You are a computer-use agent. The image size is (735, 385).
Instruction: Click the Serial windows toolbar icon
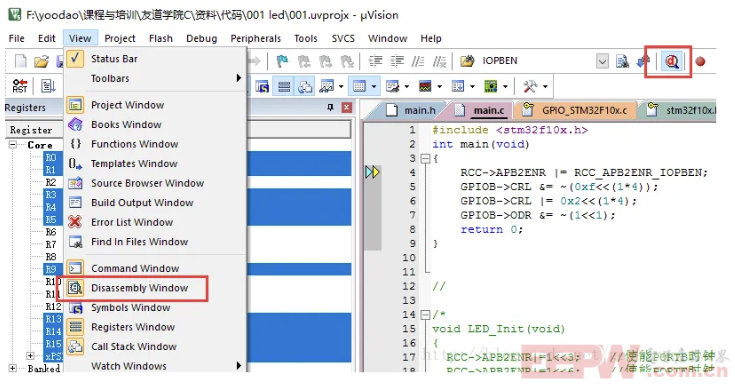click(x=392, y=86)
